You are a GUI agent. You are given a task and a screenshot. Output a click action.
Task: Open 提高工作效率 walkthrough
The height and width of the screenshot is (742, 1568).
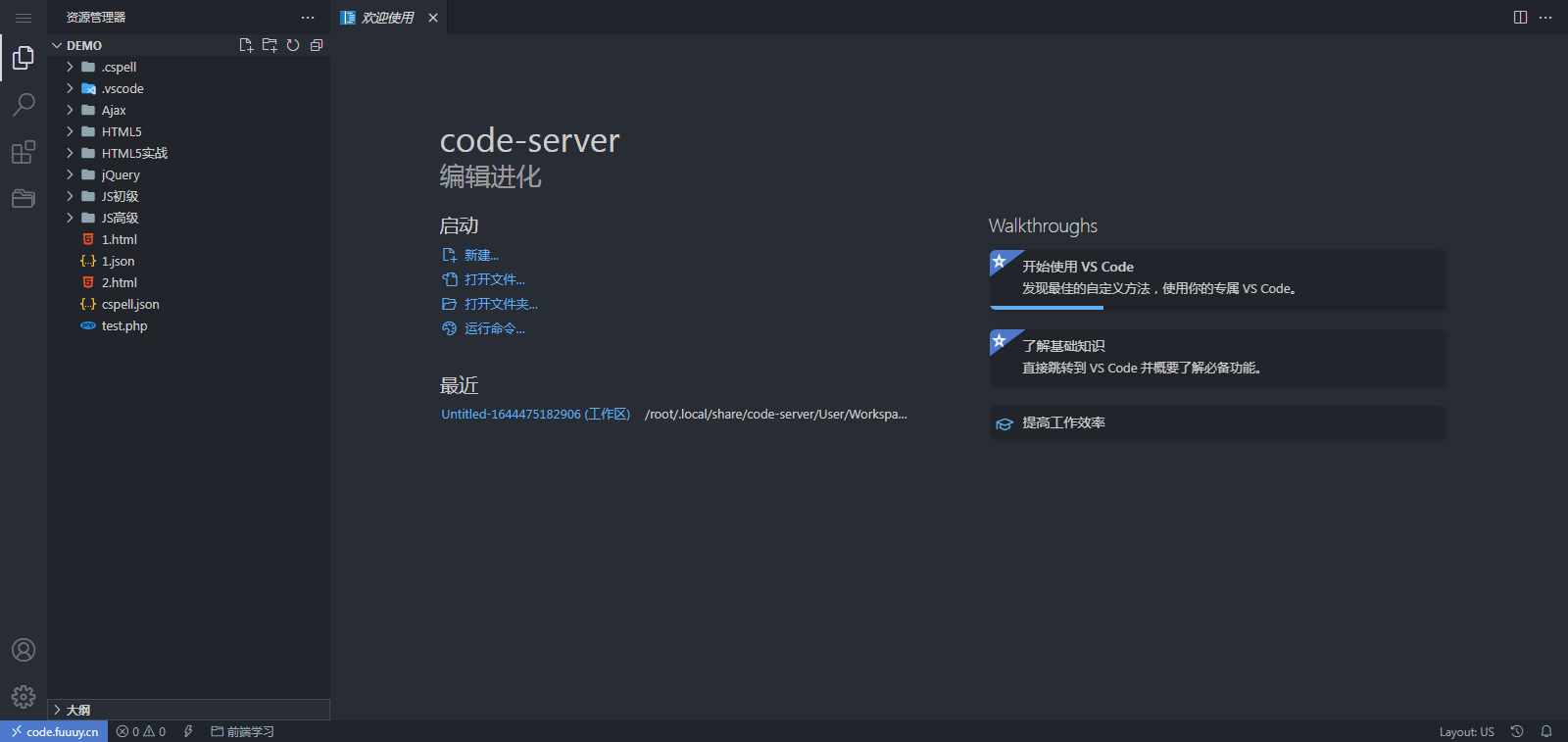1216,422
